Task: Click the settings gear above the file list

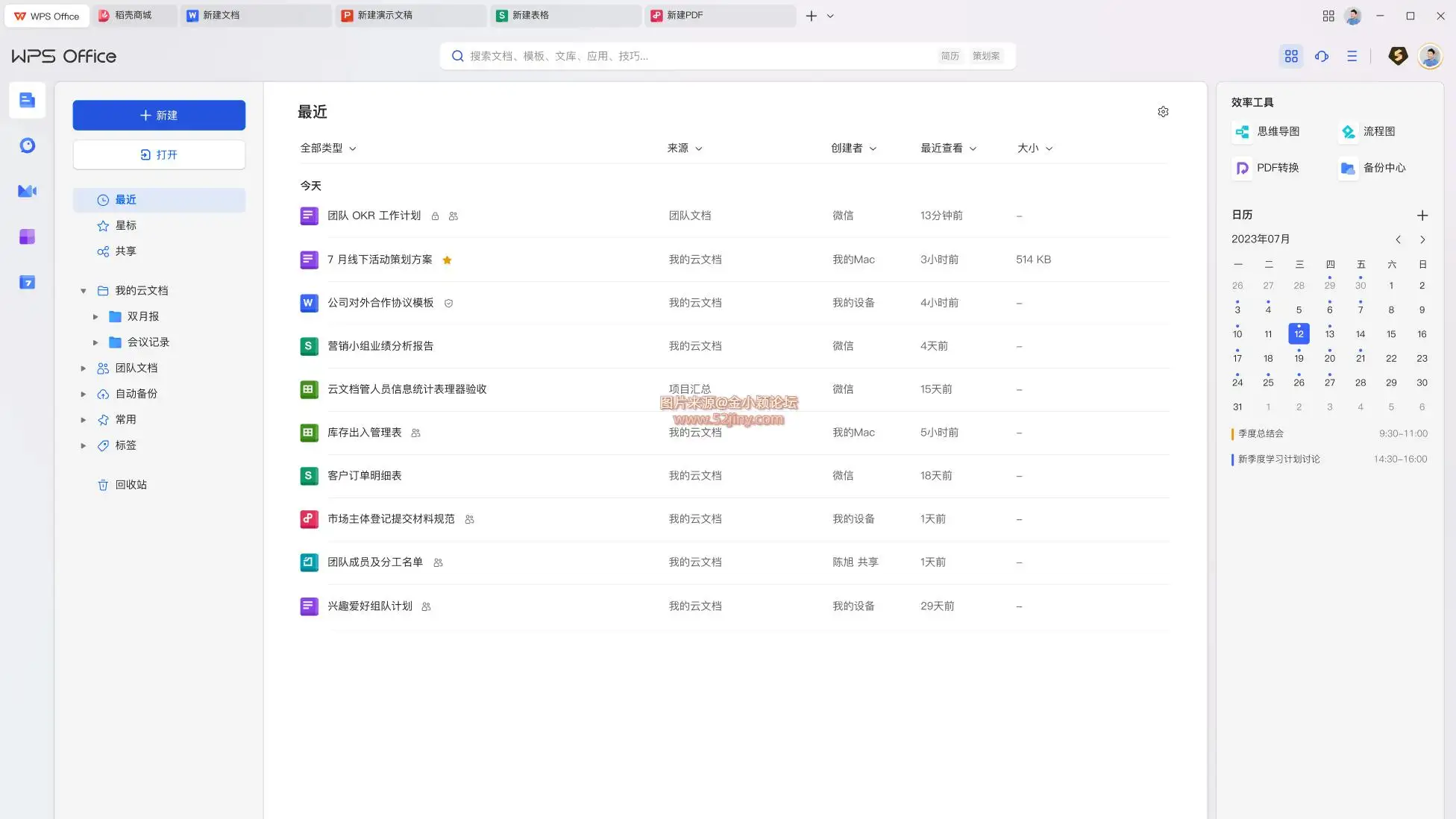Action: 1163,112
